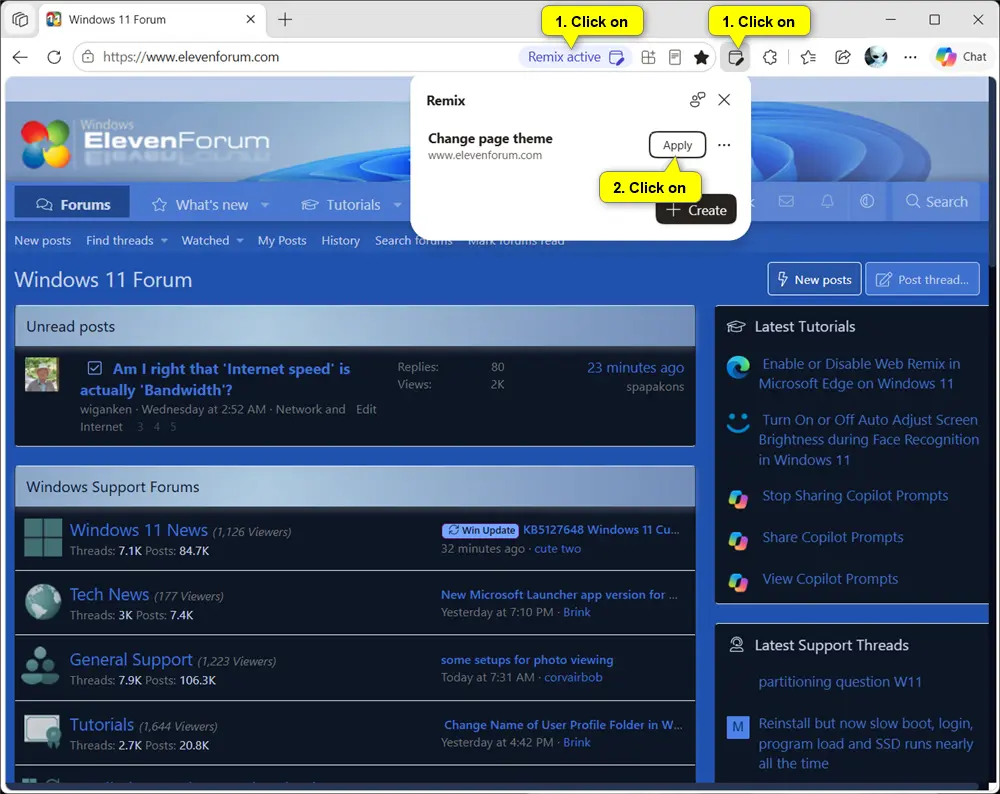
Task: Expand the What's new dropdown arrow
Action: pyautogui.click(x=265, y=205)
